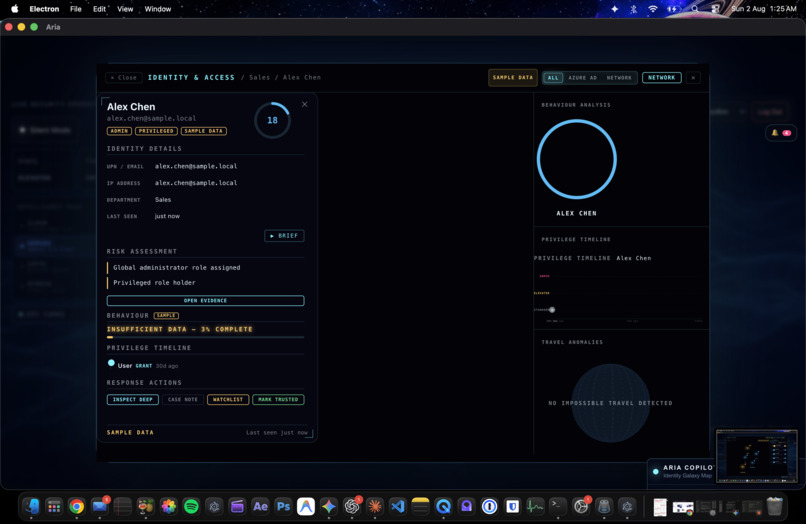This screenshot has height=524, width=806.
Task: Click the SAMPLE DATA header badge
Action: 512,78
